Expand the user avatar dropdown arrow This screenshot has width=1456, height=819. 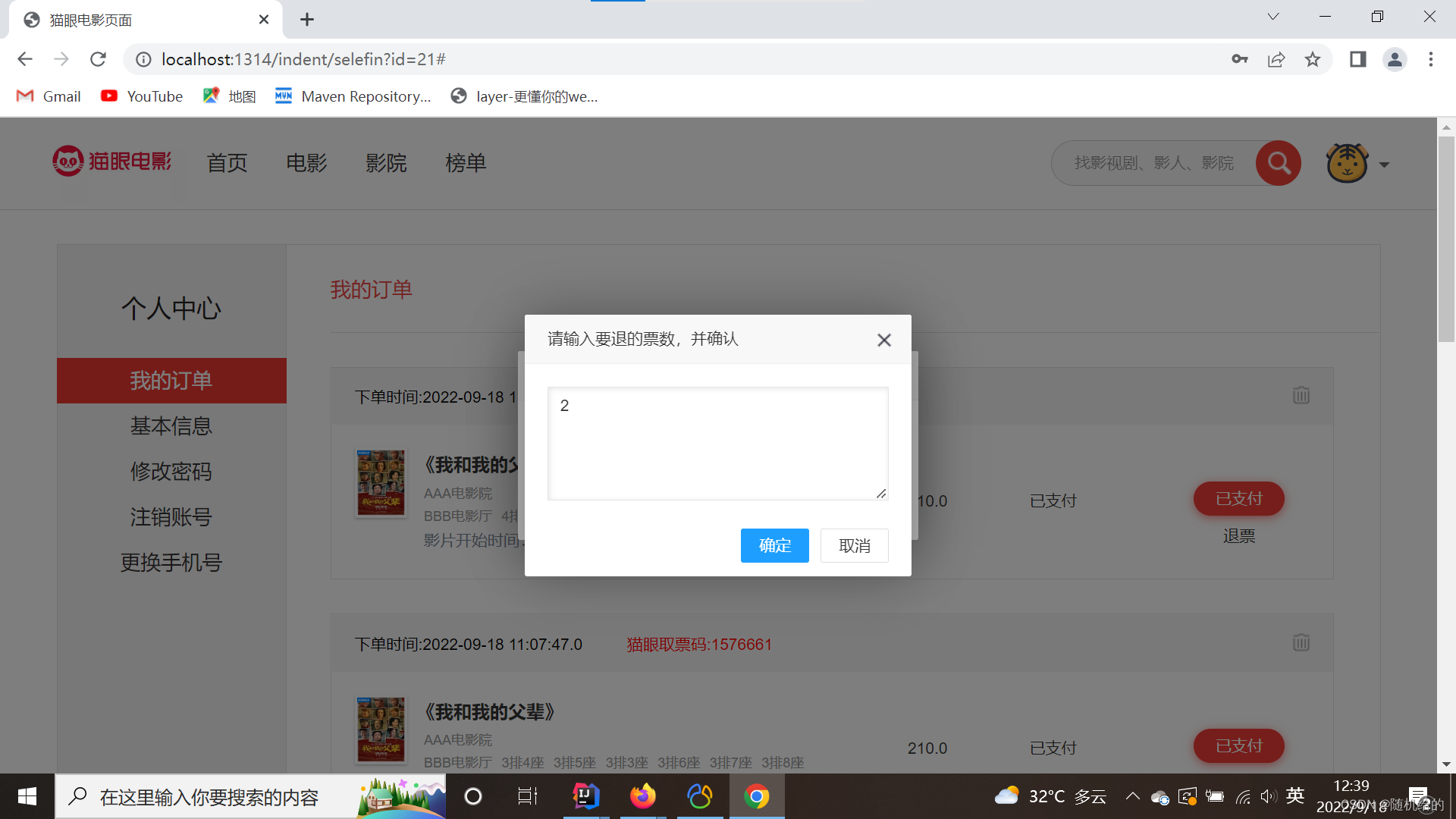[x=1384, y=165]
